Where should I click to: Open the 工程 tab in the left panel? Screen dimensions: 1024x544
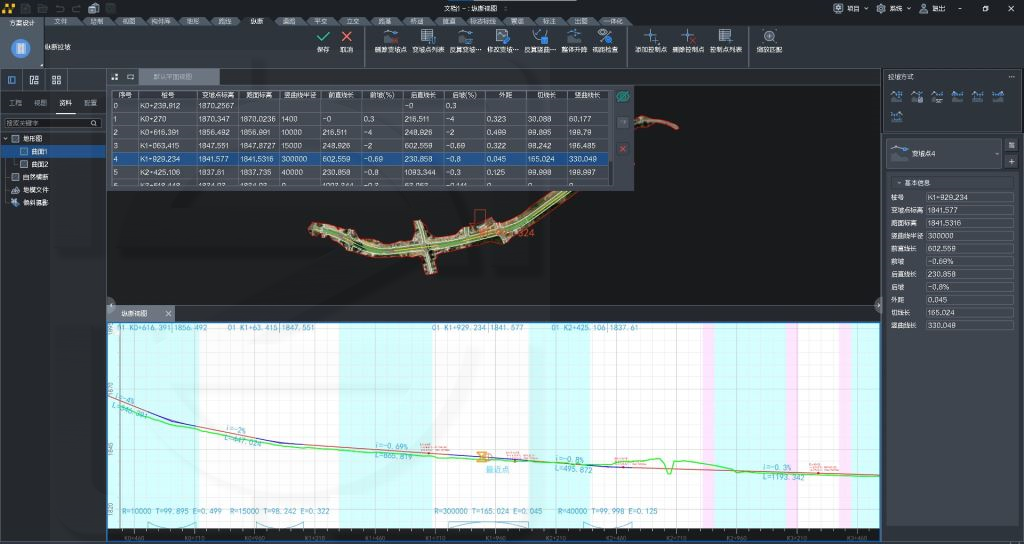click(x=15, y=103)
